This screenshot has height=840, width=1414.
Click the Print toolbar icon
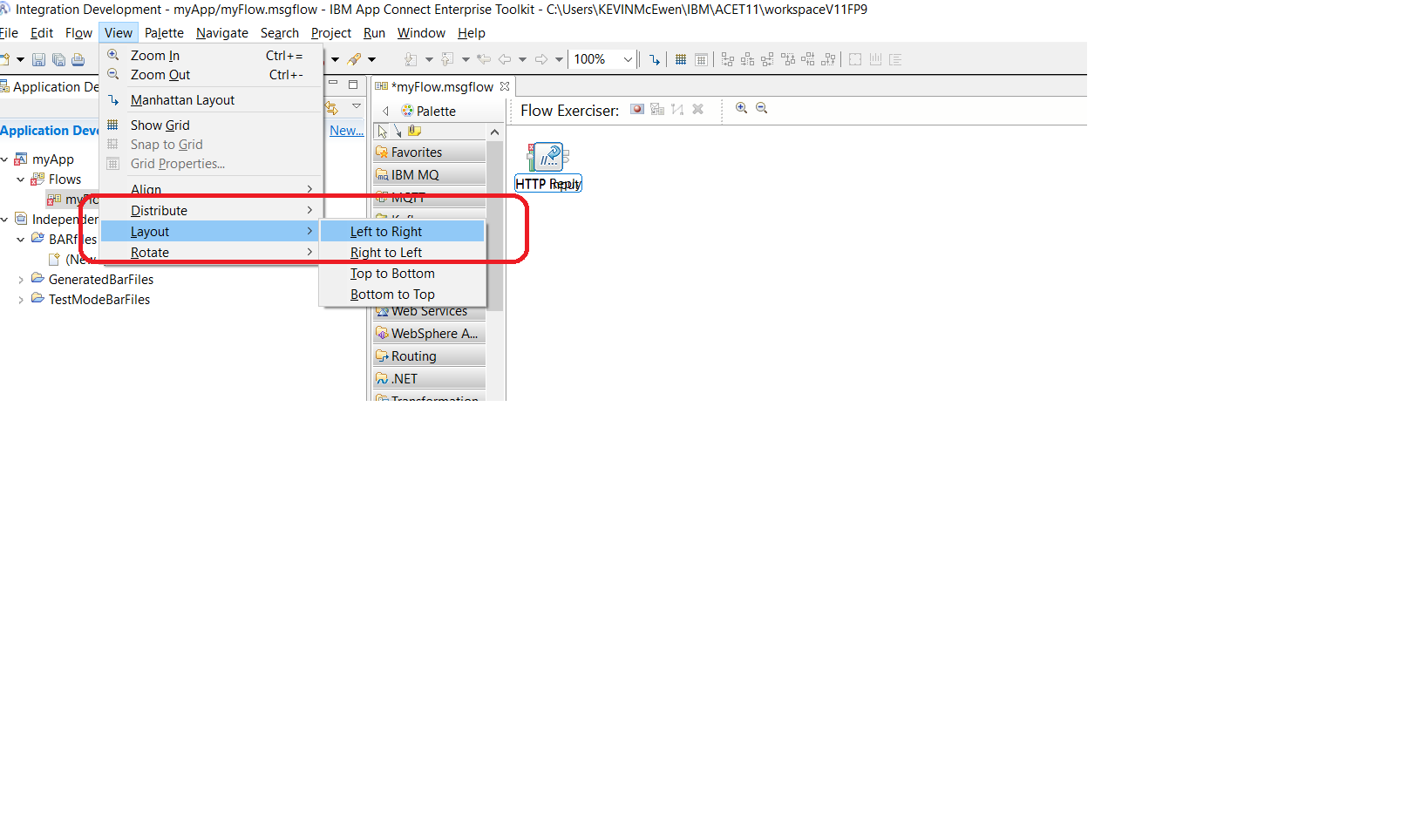pyautogui.click(x=78, y=60)
